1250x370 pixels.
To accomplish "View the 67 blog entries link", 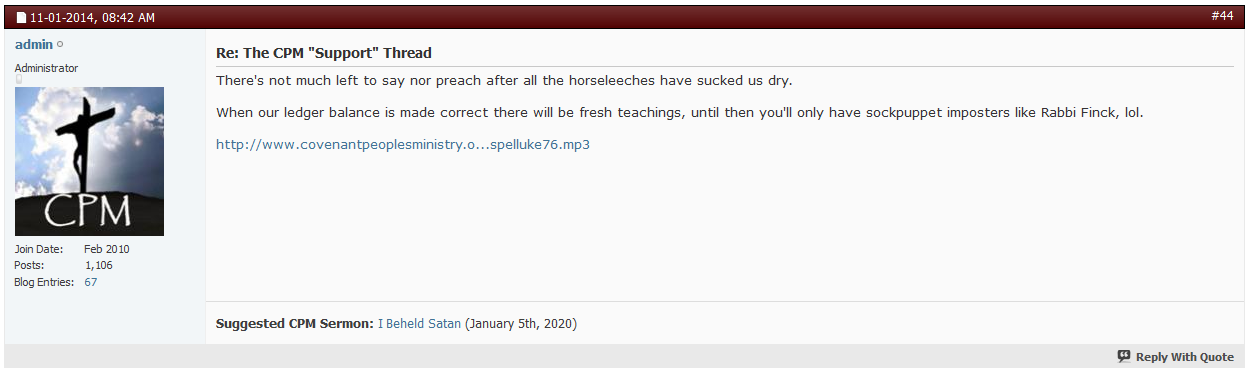I will 91,282.
